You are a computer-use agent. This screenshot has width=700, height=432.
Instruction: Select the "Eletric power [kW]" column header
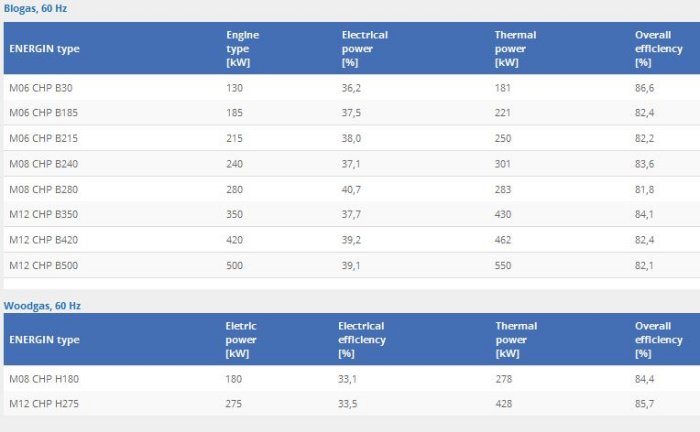(x=241, y=339)
